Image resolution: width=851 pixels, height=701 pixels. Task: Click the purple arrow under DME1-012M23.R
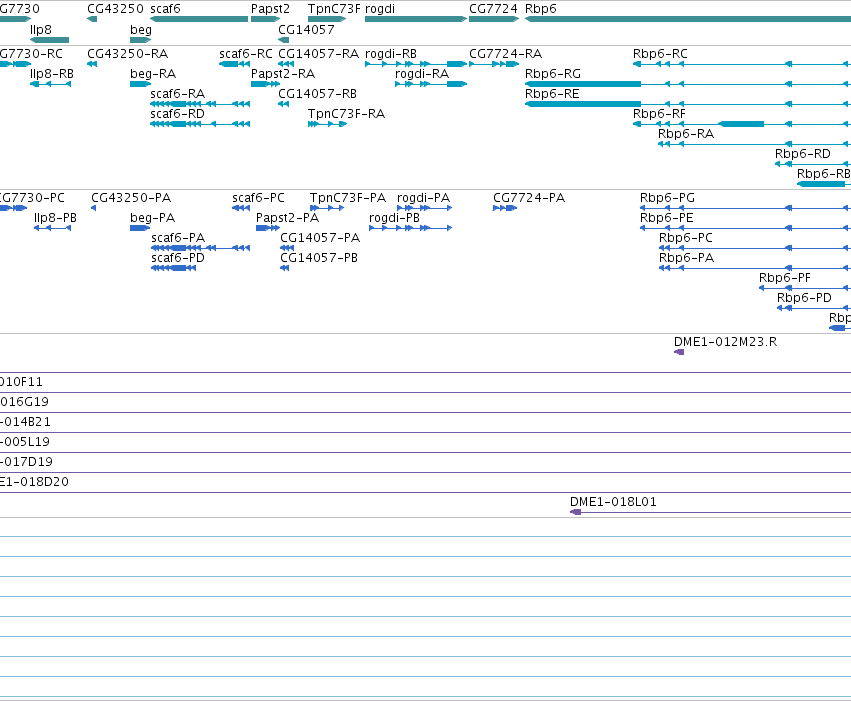679,353
